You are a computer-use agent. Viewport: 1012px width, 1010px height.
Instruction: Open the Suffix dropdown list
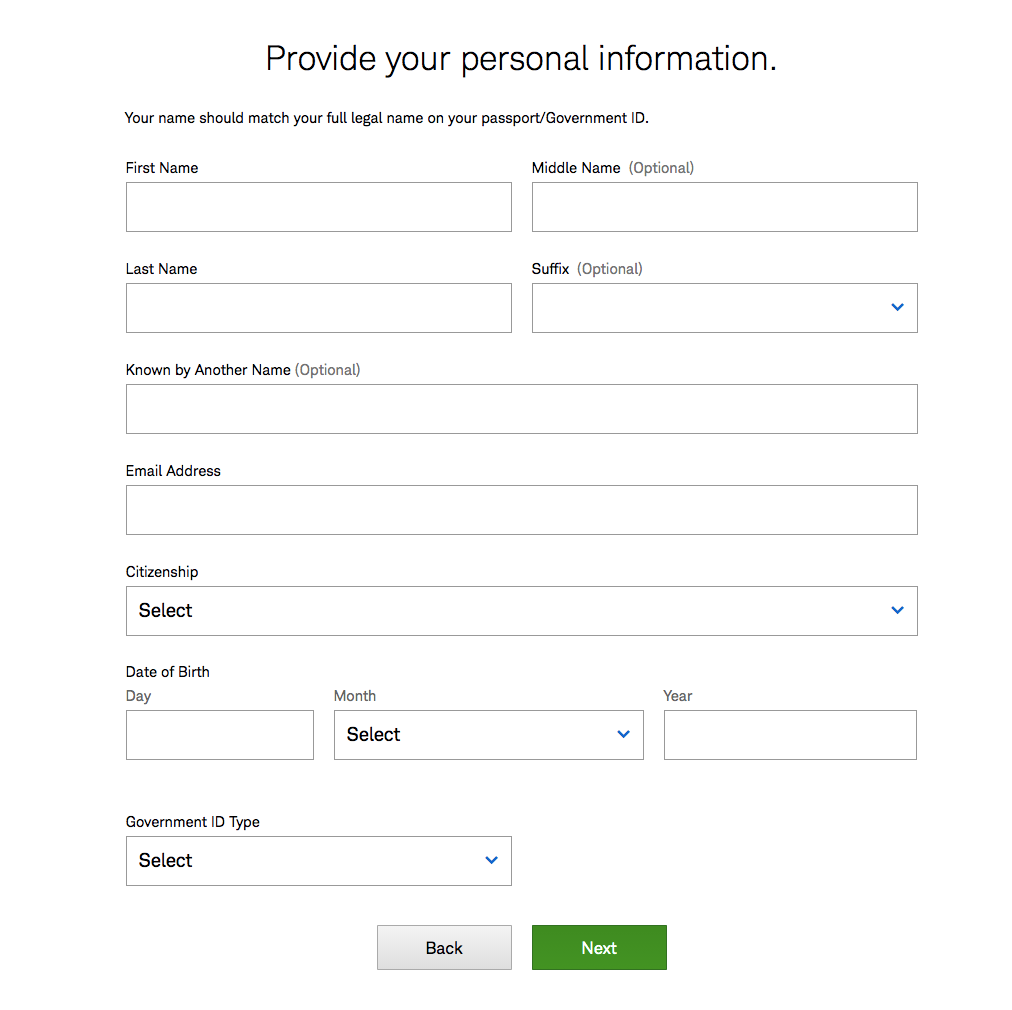pyautogui.click(x=724, y=307)
